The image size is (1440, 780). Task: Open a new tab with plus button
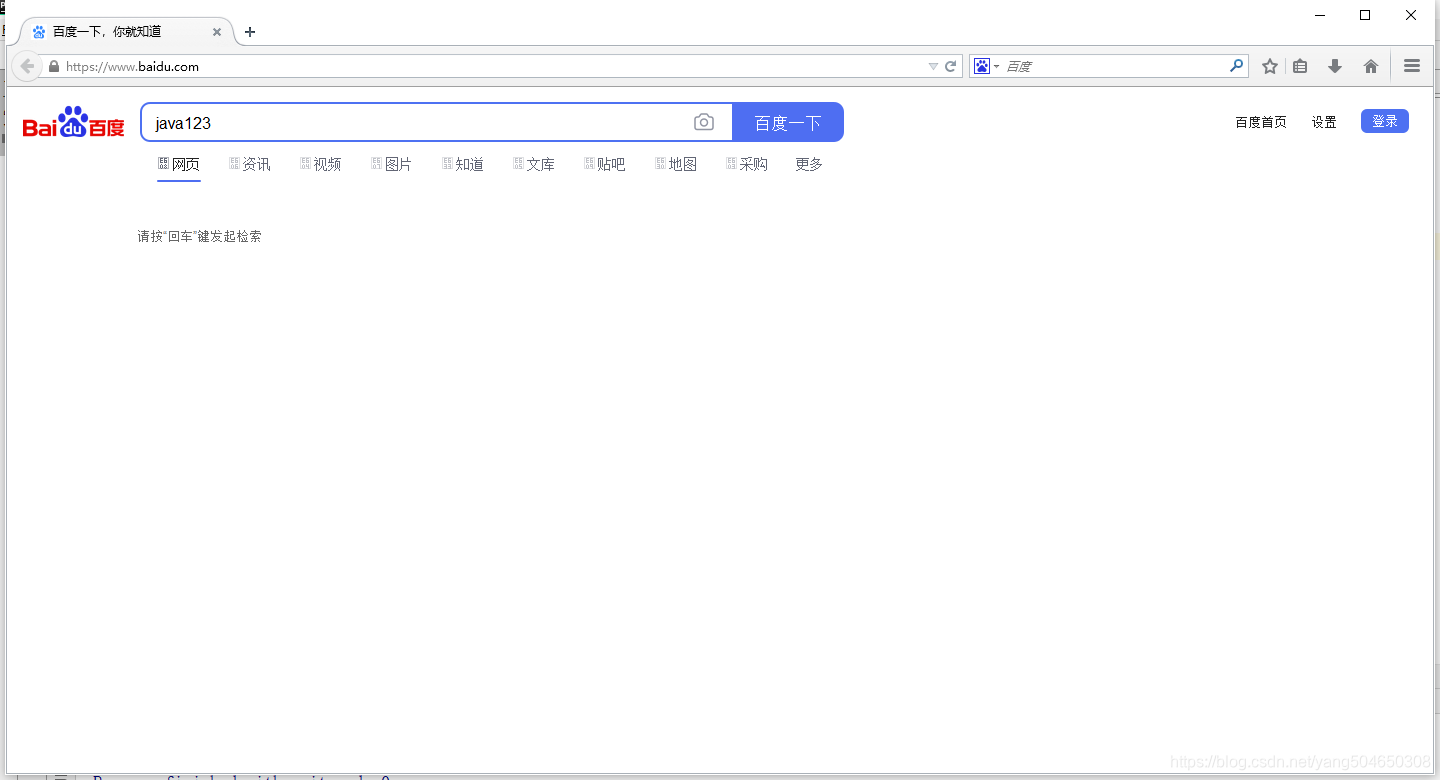point(250,32)
